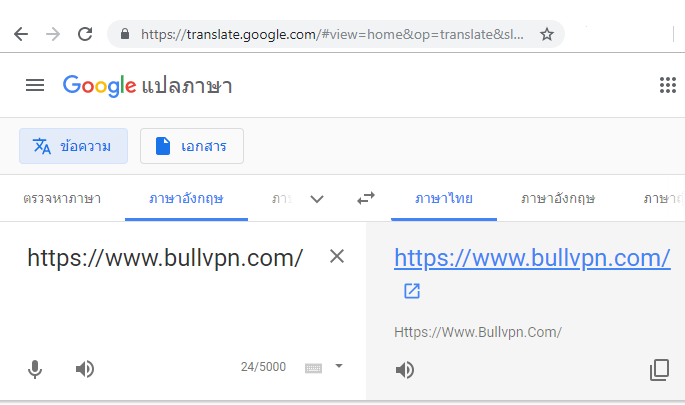The width and height of the screenshot is (685, 405).
Task: Swap source and target languages
Action: [366, 198]
